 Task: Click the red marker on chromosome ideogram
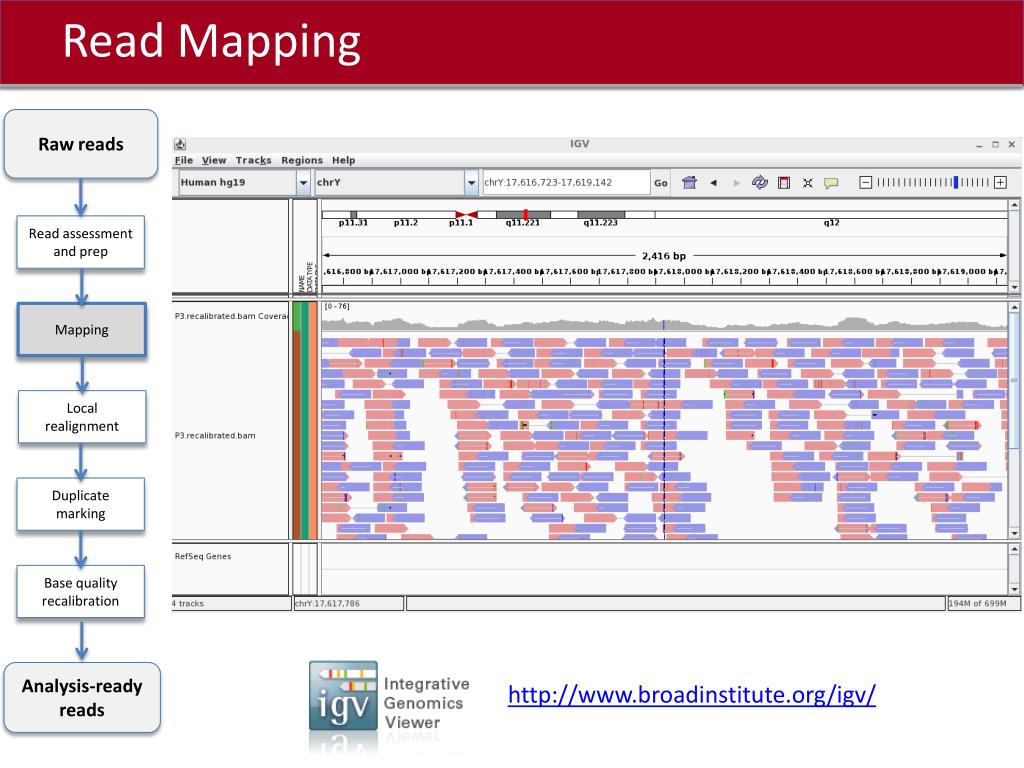tap(526, 214)
